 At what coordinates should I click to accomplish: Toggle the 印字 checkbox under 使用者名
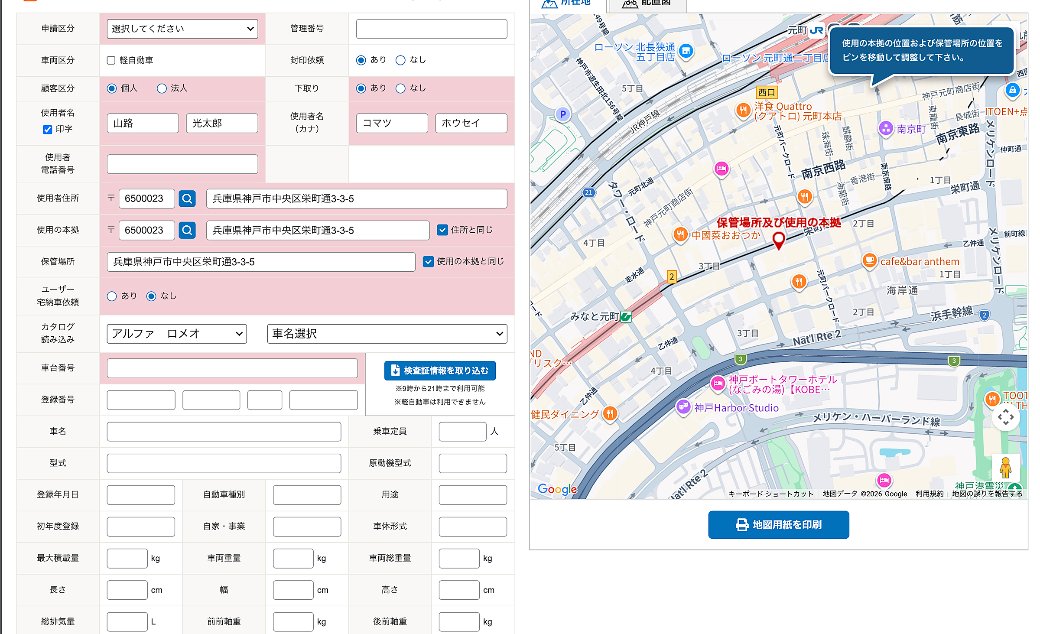(47, 129)
